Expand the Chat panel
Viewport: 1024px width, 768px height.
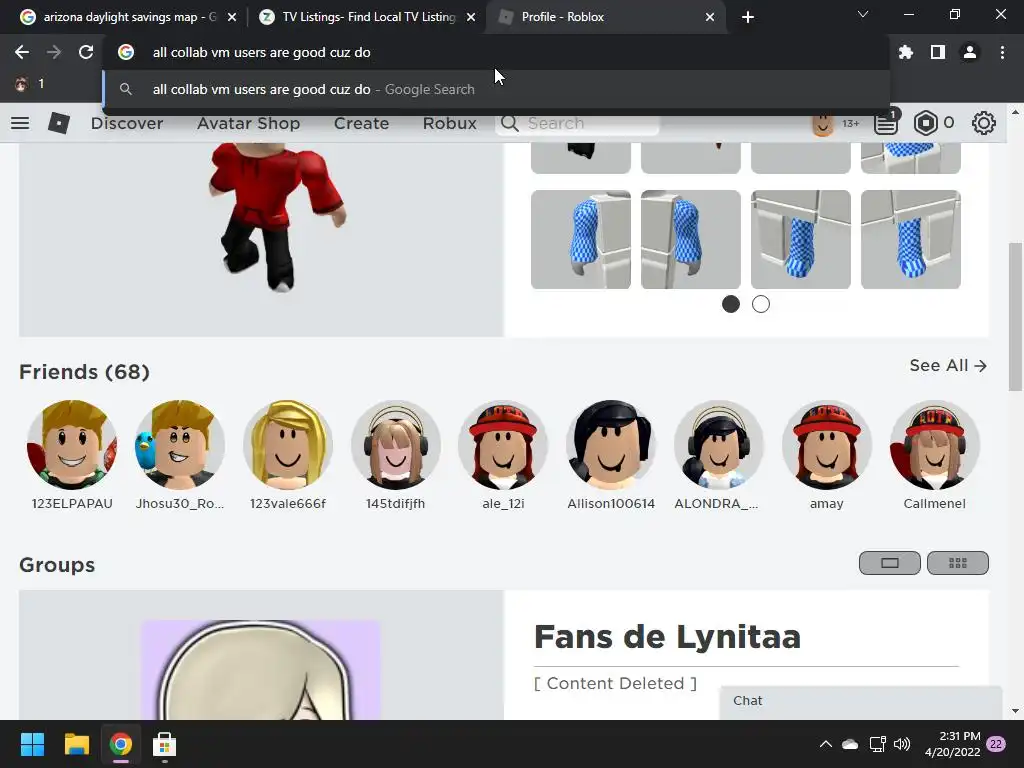click(x=861, y=701)
